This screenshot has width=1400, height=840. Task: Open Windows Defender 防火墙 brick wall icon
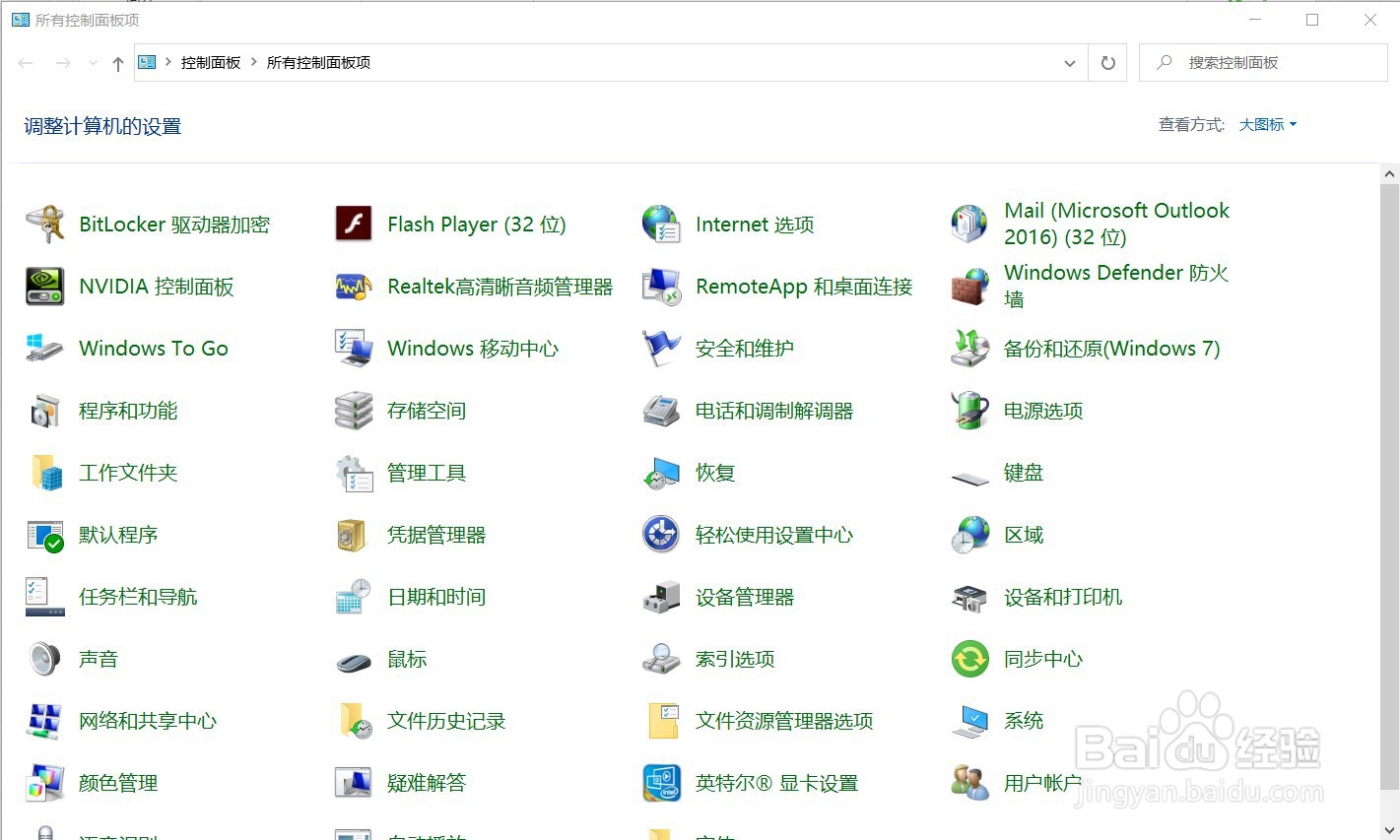coord(970,287)
